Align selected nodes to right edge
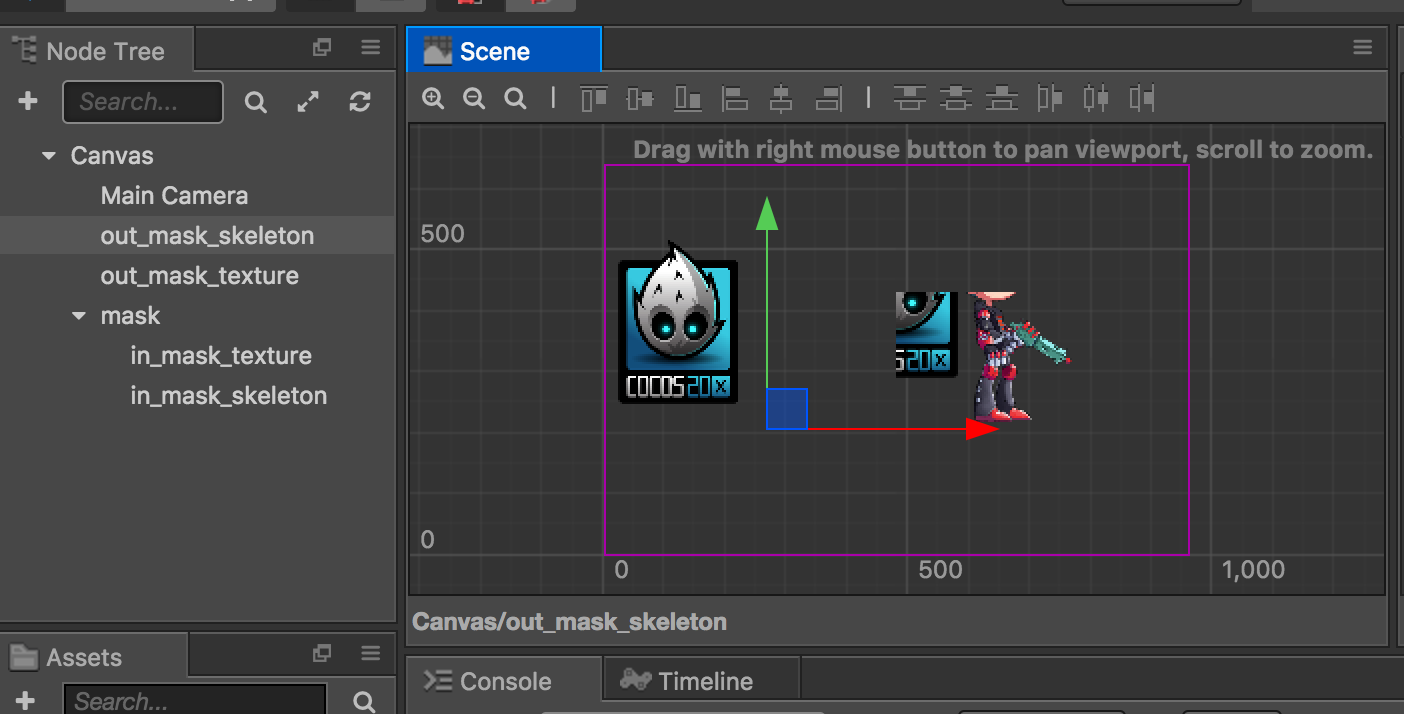 pos(828,98)
